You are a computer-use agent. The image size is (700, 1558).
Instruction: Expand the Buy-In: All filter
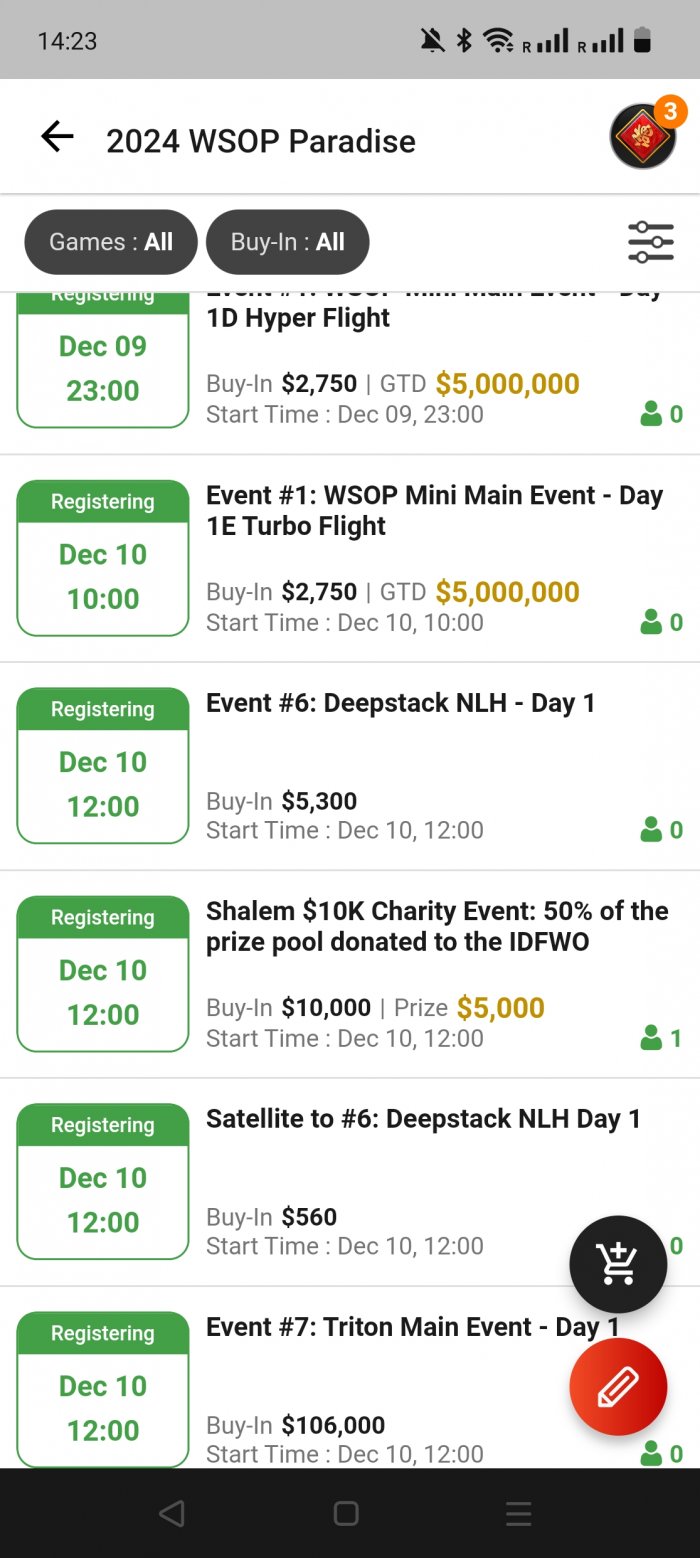[x=287, y=242]
